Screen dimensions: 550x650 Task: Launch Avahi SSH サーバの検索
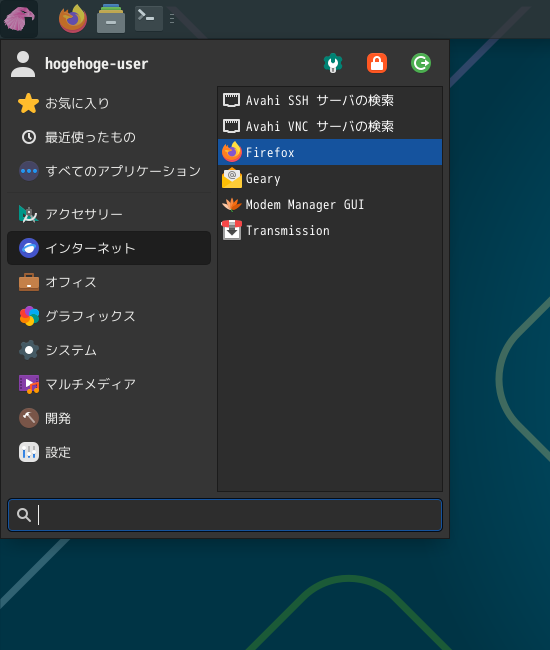[330, 100]
